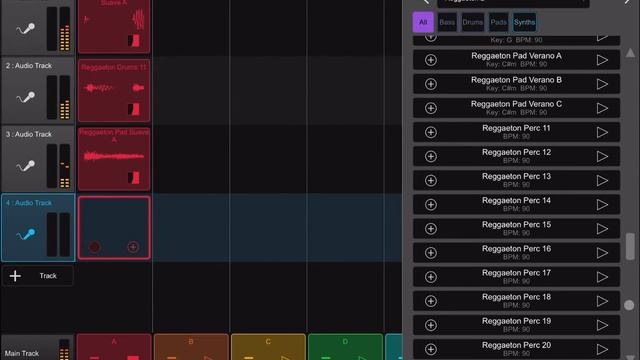The width and height of the screenshot is (640, 360).
Task: Add Reggaeton Pad Verano C loop
Action: pos(431,108)
